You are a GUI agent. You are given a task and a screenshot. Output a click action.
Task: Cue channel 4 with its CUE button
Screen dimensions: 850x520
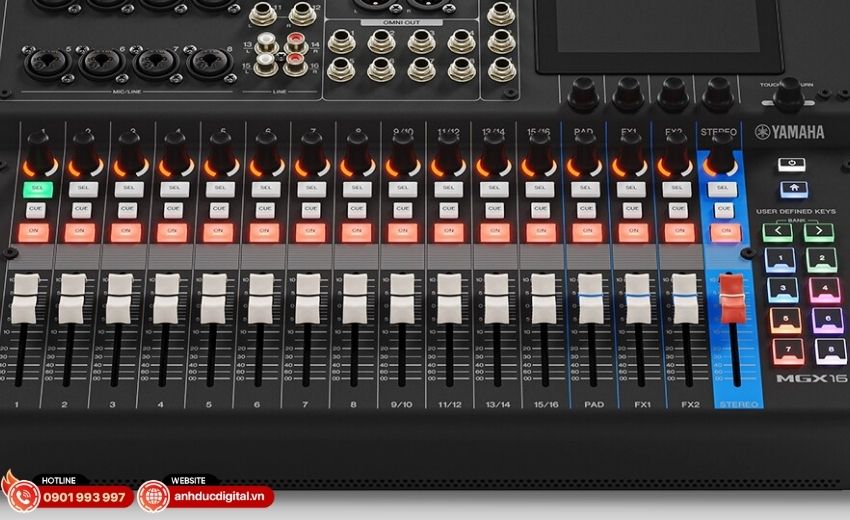pos(173,209)
